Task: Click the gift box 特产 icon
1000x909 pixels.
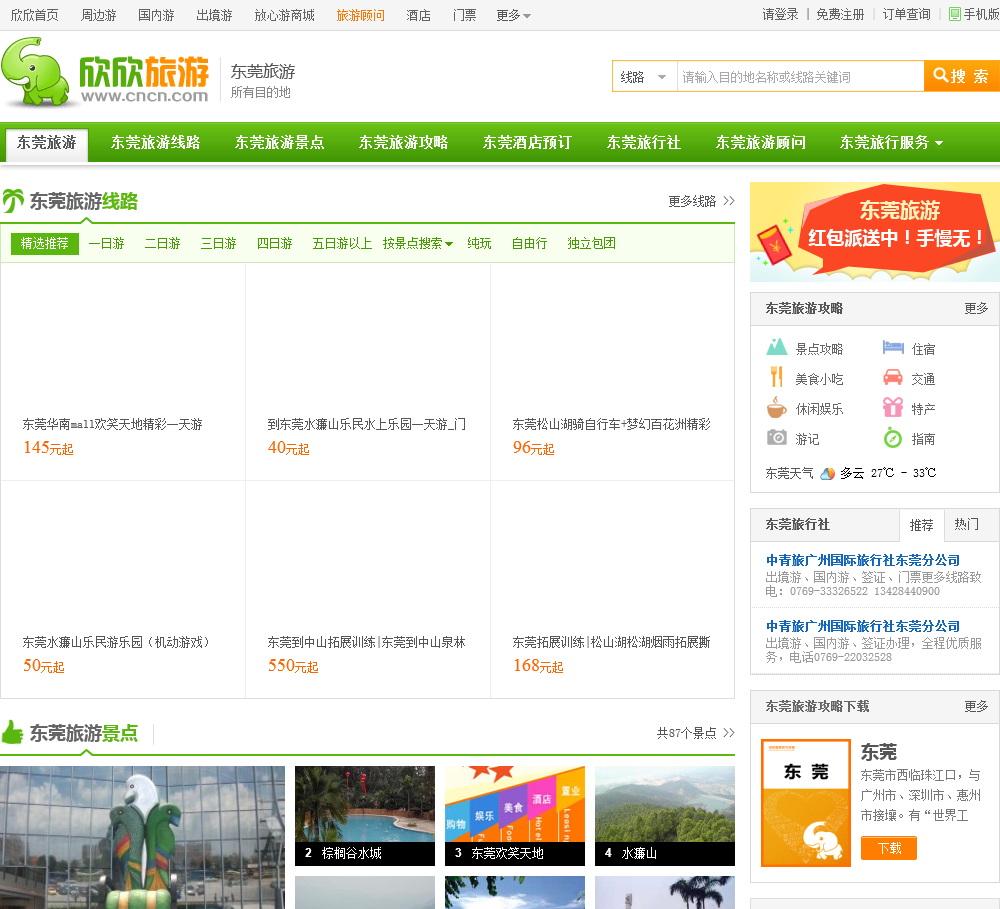Action: tap(893, 408)
